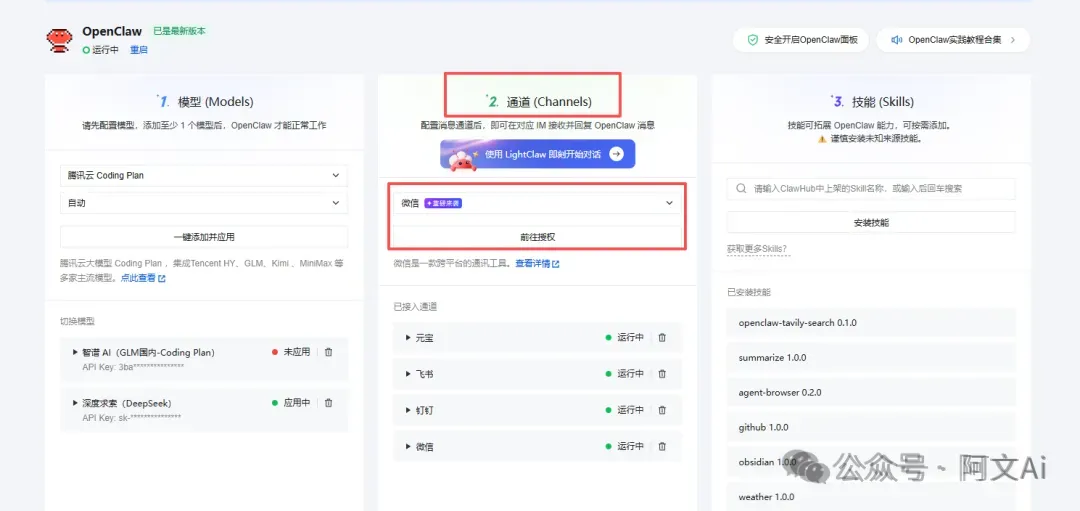Click the restart link next to 运行中
1080x511 pixels.
point(138,50)
